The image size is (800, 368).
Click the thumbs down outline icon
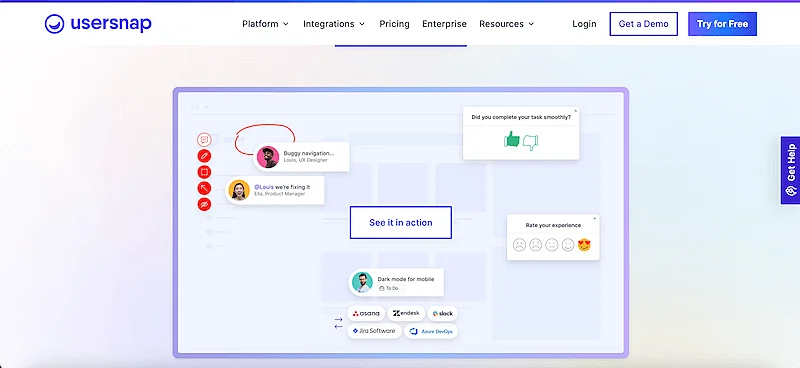(x=531, y=142)
